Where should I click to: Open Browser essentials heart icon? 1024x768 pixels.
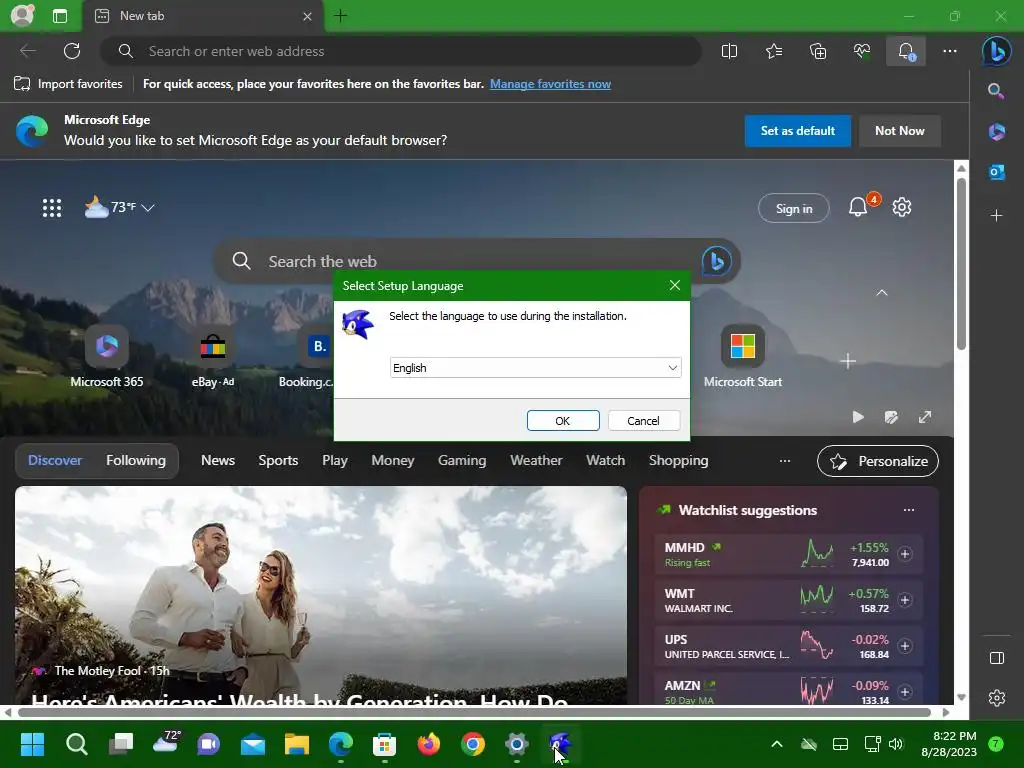[862, 51]
